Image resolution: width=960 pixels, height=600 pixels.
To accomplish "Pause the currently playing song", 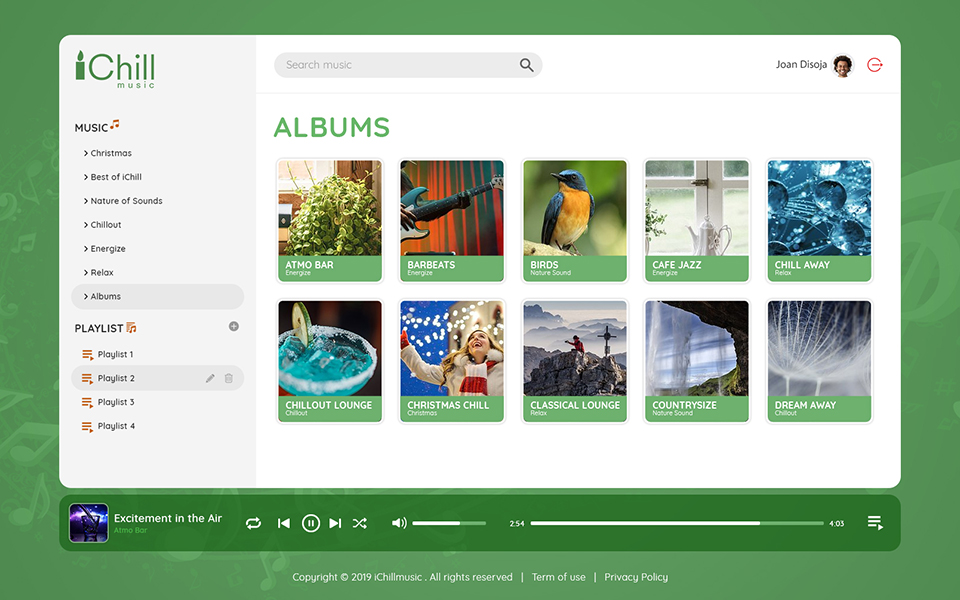I will pos(311,523).
